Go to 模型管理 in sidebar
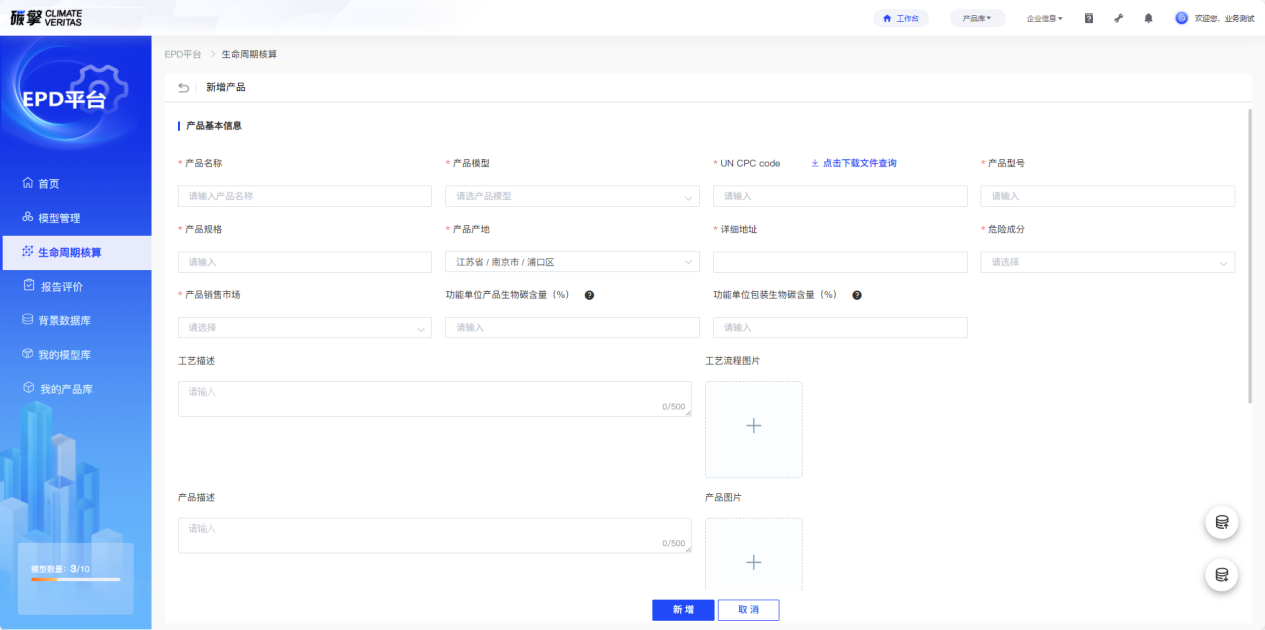Viewport: 1265px width, 630px height. [x=59, y=218]
